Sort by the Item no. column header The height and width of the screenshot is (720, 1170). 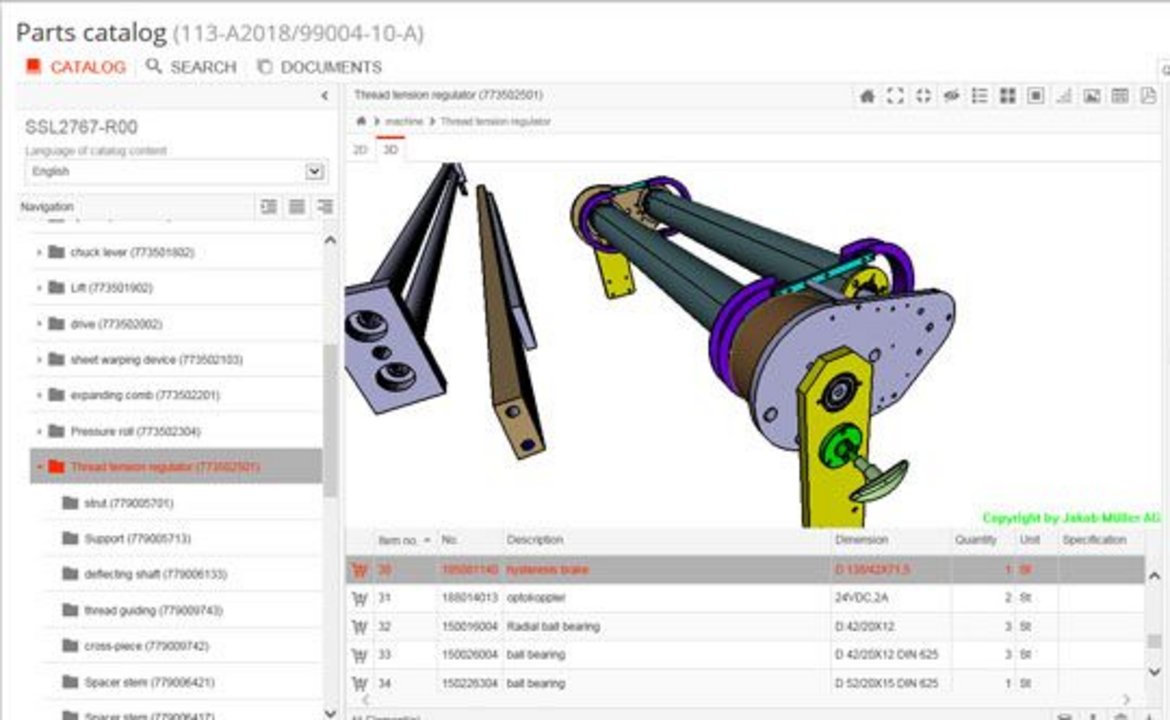(x=404, y=540)
